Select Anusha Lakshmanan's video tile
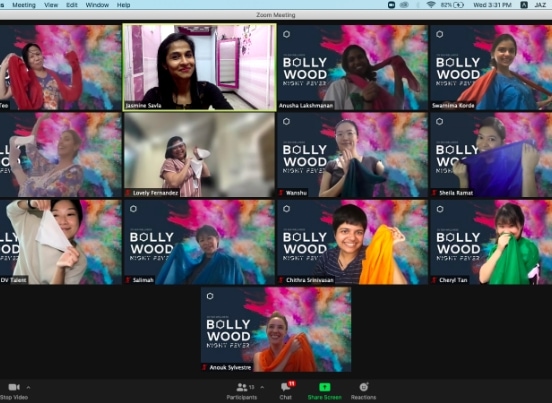The height and width of the screenshot is (403, 552). pyautogui.click(x=353, y=67)
